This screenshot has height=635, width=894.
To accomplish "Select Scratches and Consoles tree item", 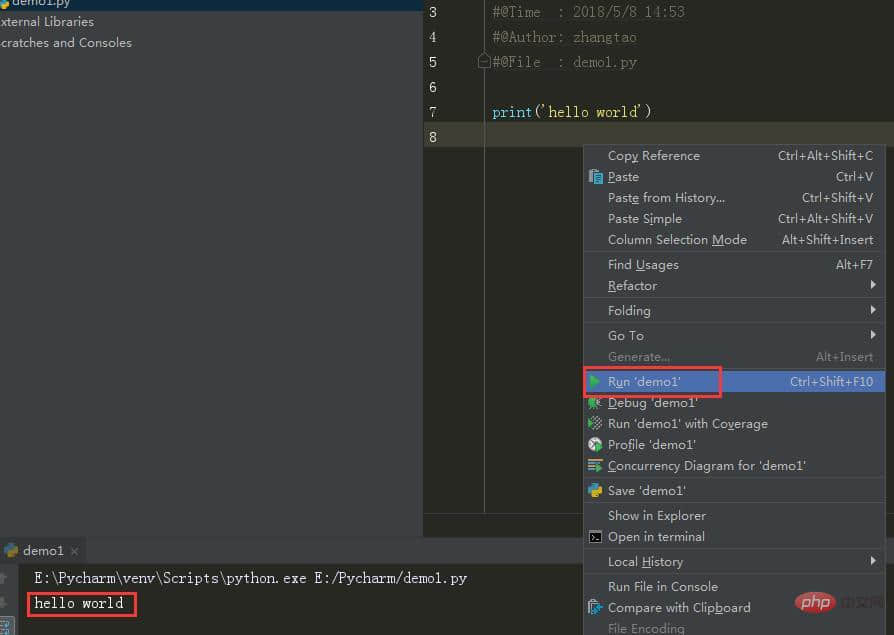I will tap(66, 43).
